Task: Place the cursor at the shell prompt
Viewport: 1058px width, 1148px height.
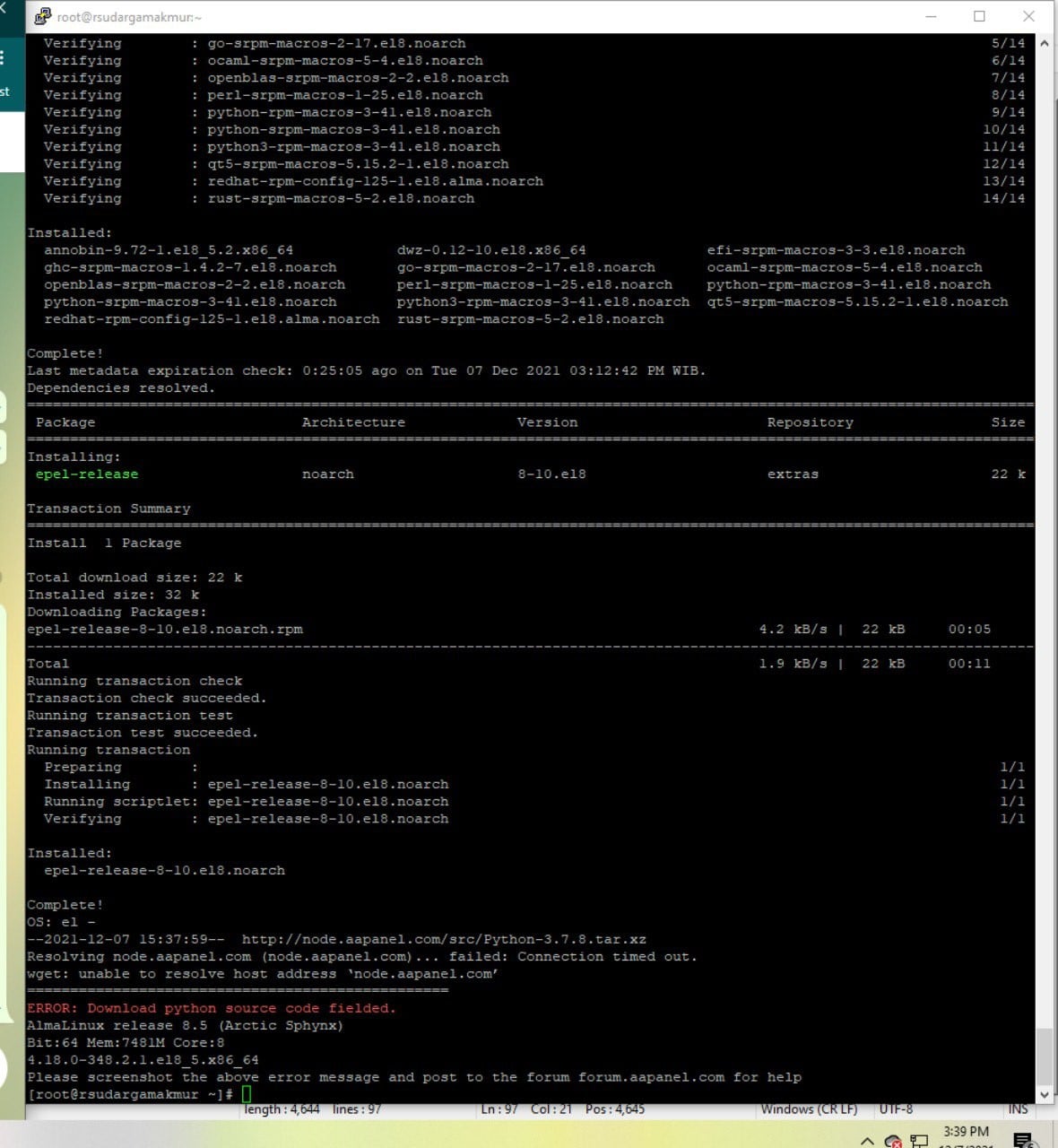Action: 245,1094
